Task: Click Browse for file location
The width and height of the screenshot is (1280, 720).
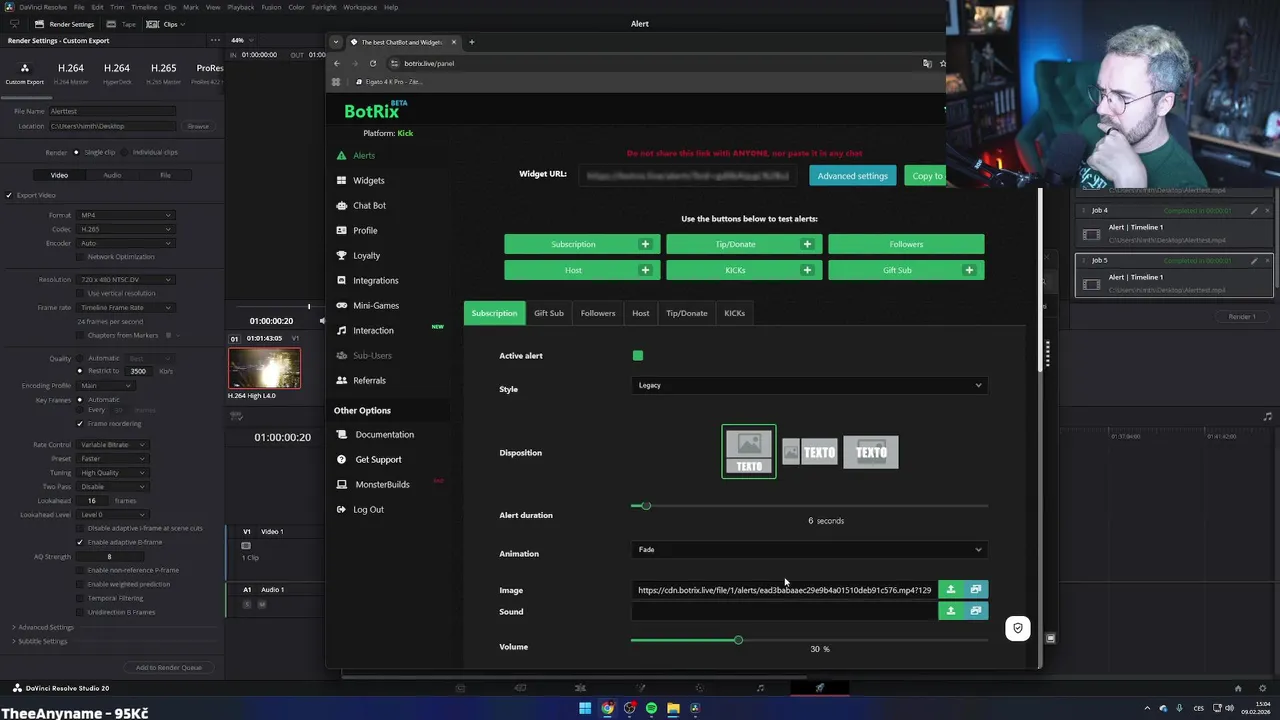Action: 198,126
